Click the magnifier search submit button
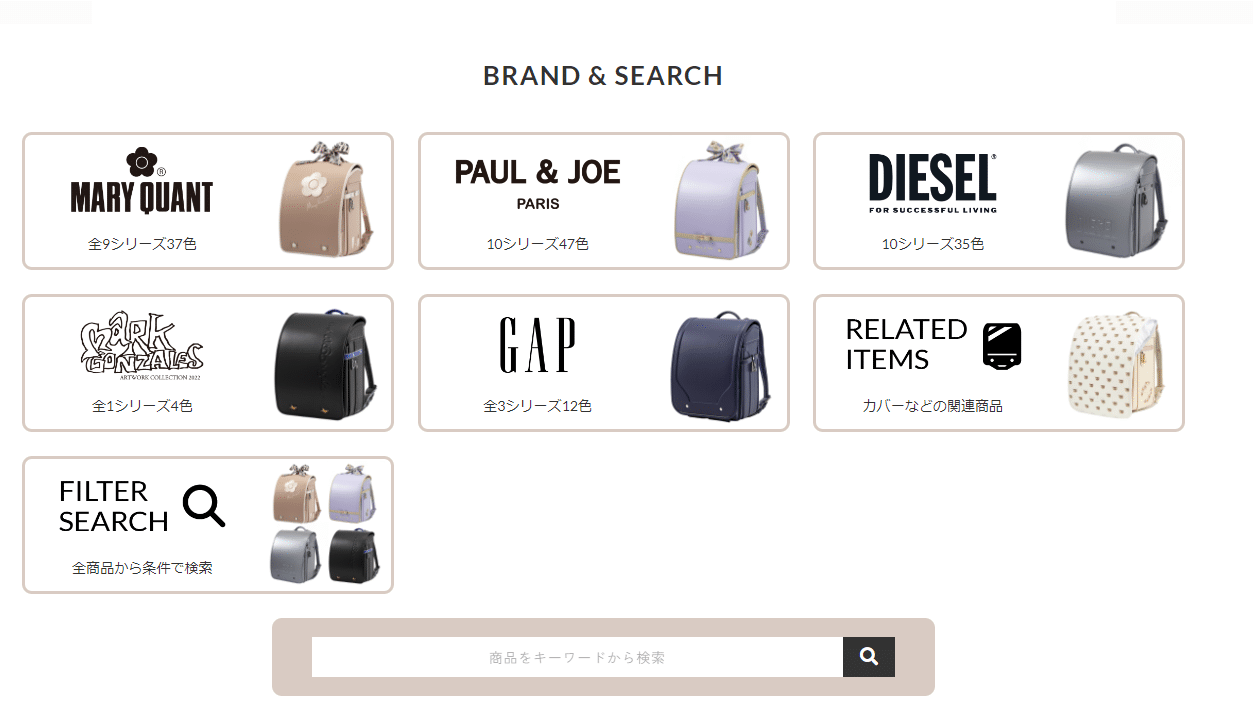This screenshot has height=716, width=1253. [868, 657]
